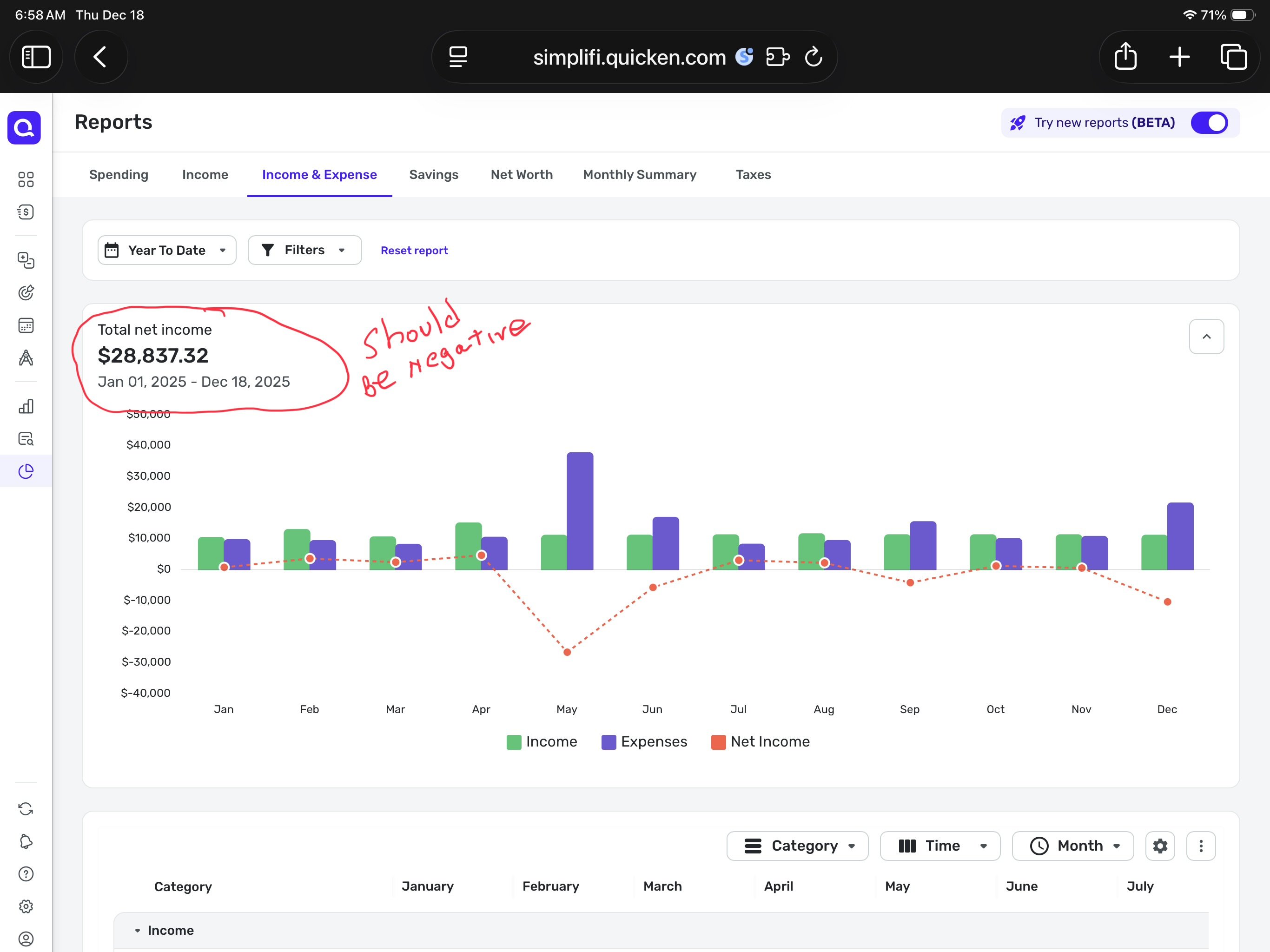Click the Expenses purple legend swatch
The width and height of the screenshot is (1270, 952).
609,742
